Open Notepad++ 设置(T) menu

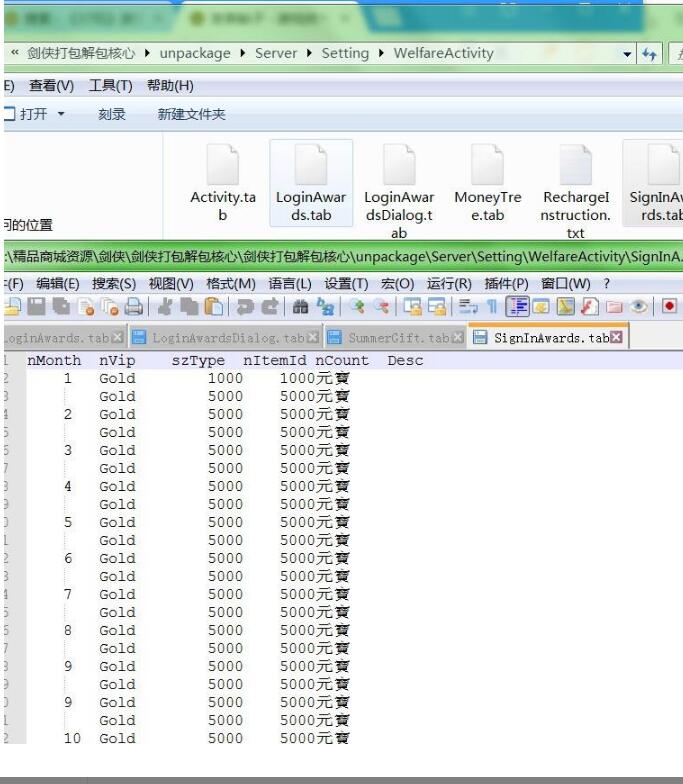(x=346, y=284)
